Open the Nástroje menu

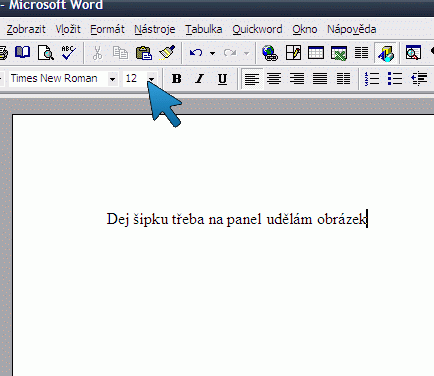pos(155,29)
